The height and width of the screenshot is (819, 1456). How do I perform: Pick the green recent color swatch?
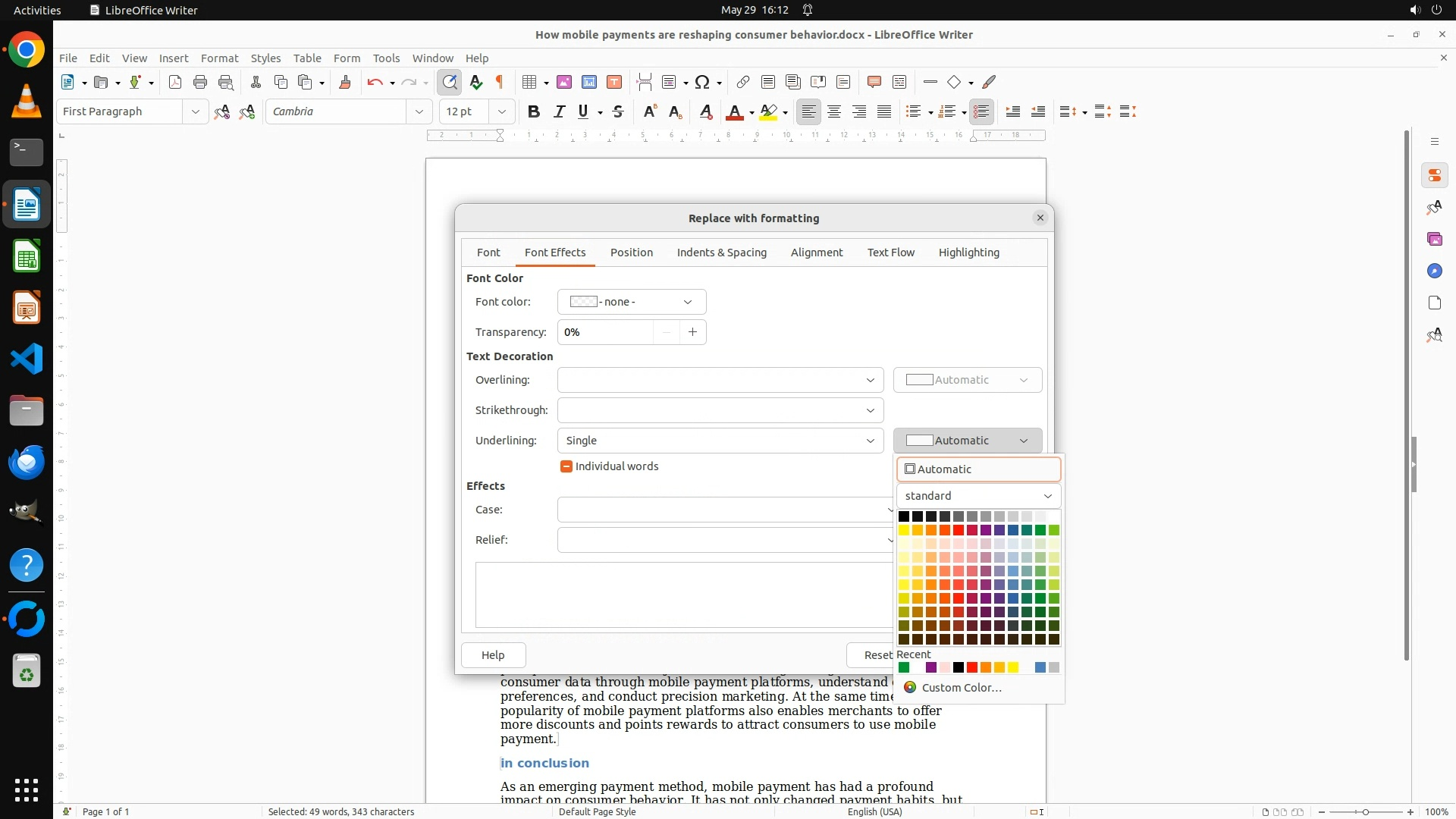(x=904, y=668)
